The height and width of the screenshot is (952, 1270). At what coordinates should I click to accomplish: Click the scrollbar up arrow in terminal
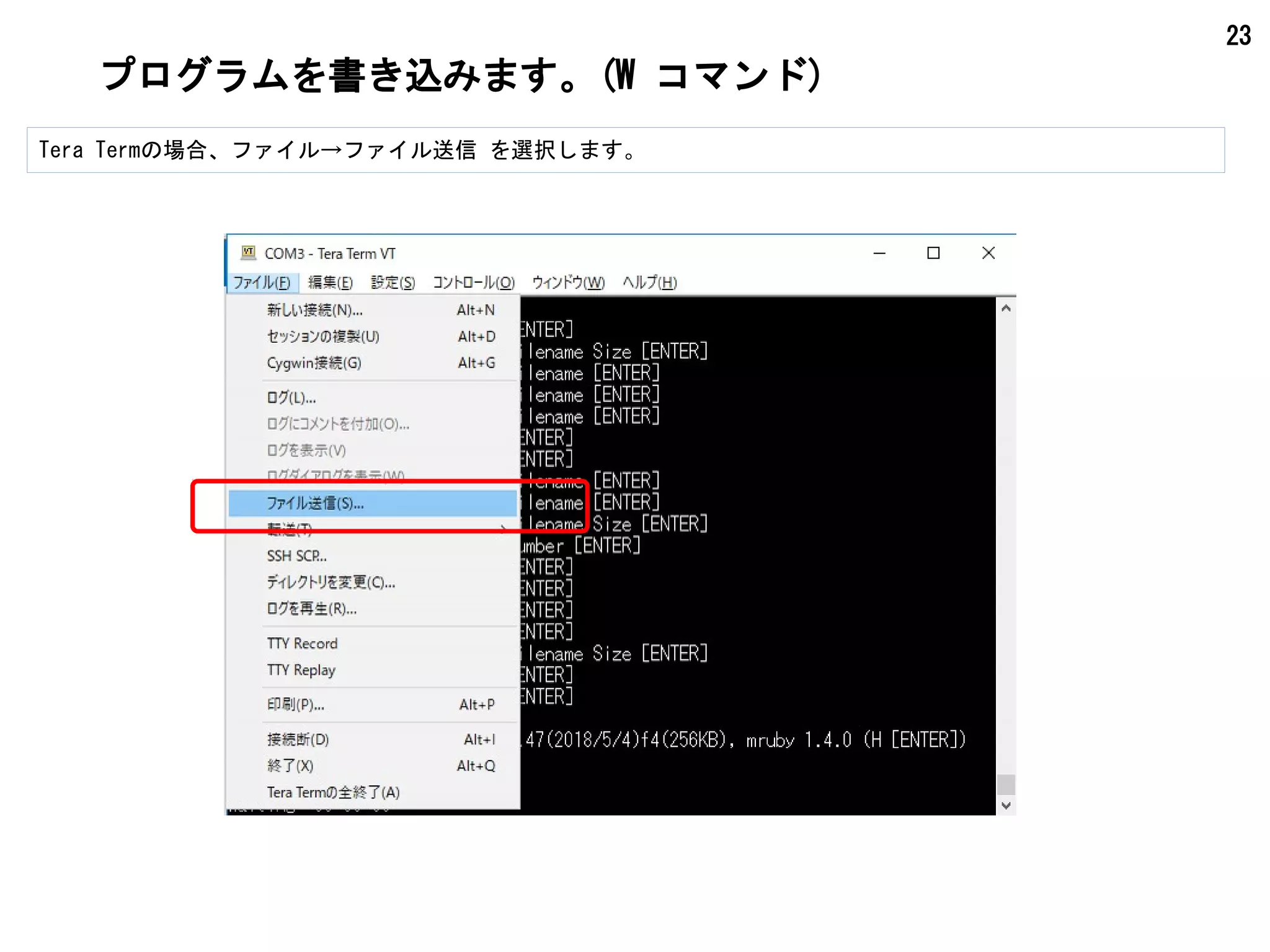click(x=1006, y=308)
